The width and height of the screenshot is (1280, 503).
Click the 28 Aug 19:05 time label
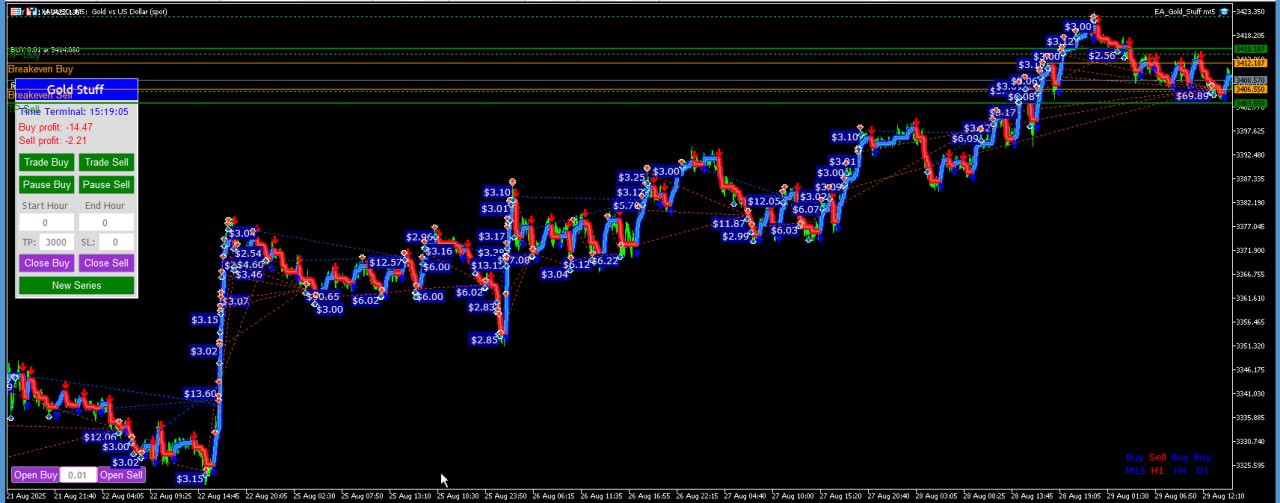(x=1079, y=496)
